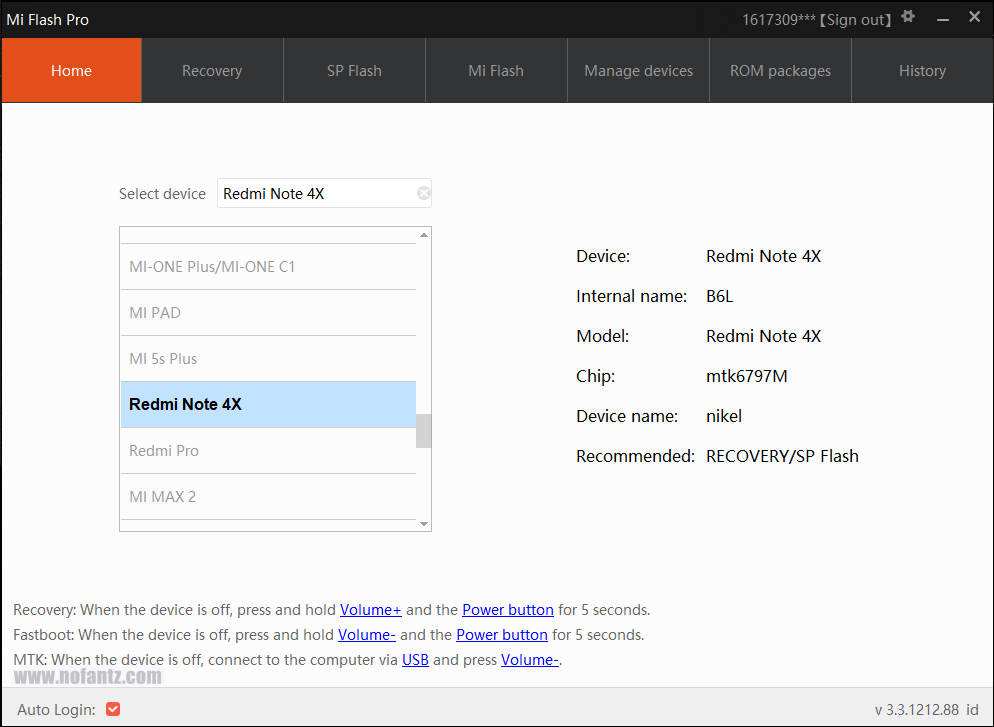Click Volume- link in MTK instructions
Viewport: 994px width, 727px height.
click(x=529, y=660)
